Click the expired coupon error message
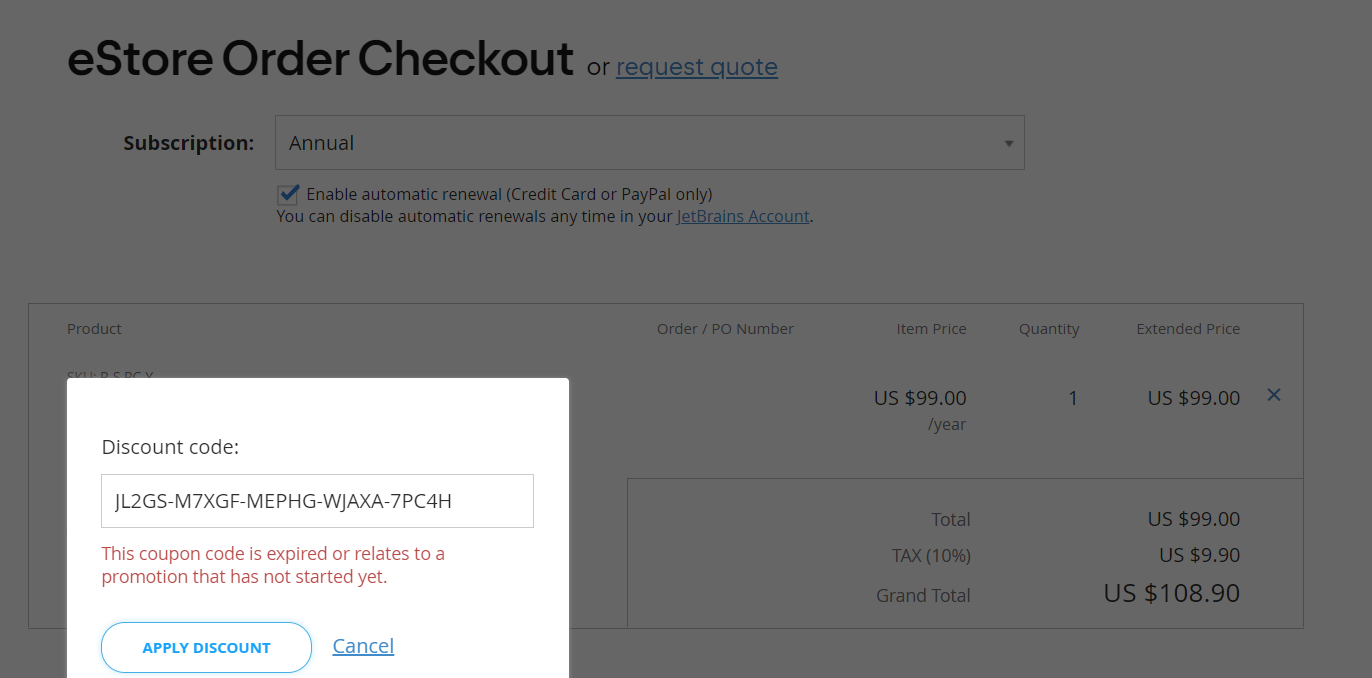This screenshot has width=1372, height=678. pyautogui.click(x=273, y=565)
